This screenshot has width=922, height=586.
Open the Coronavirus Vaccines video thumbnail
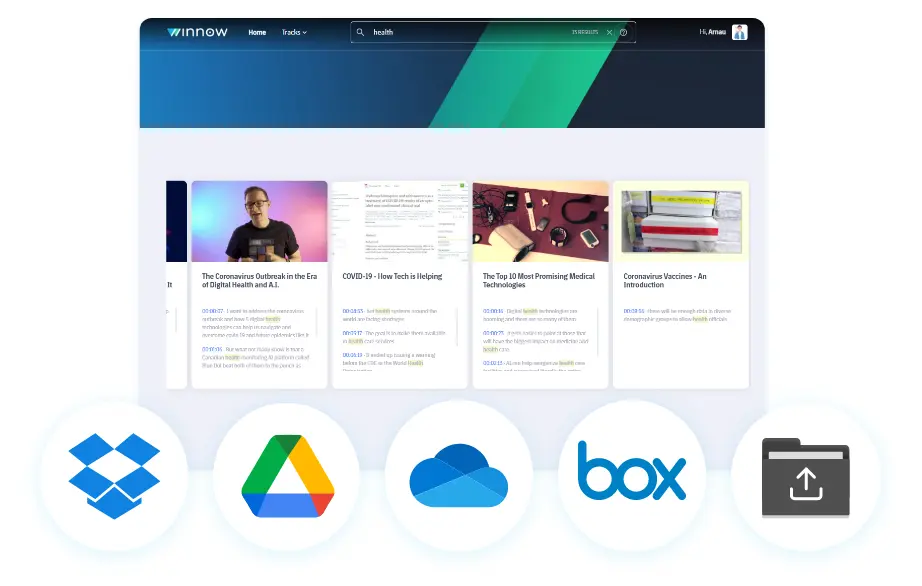pyautogui.click(x=681, y=221)
